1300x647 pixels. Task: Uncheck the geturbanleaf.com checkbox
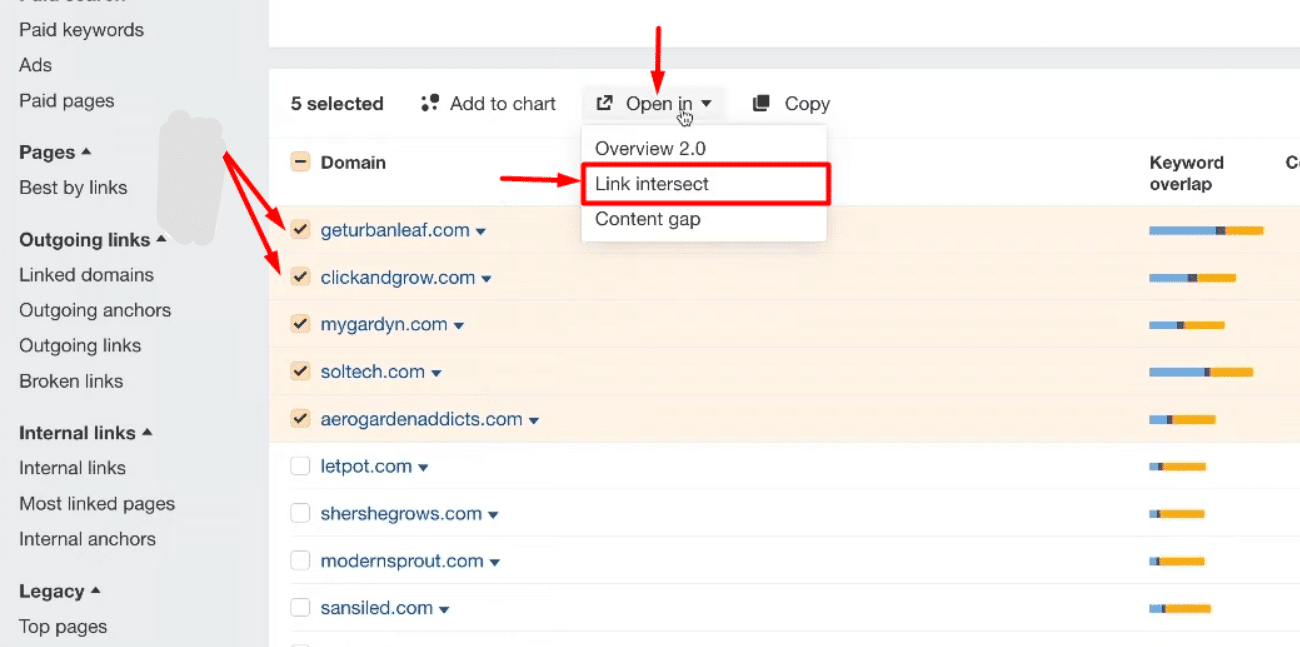(300, 230)
